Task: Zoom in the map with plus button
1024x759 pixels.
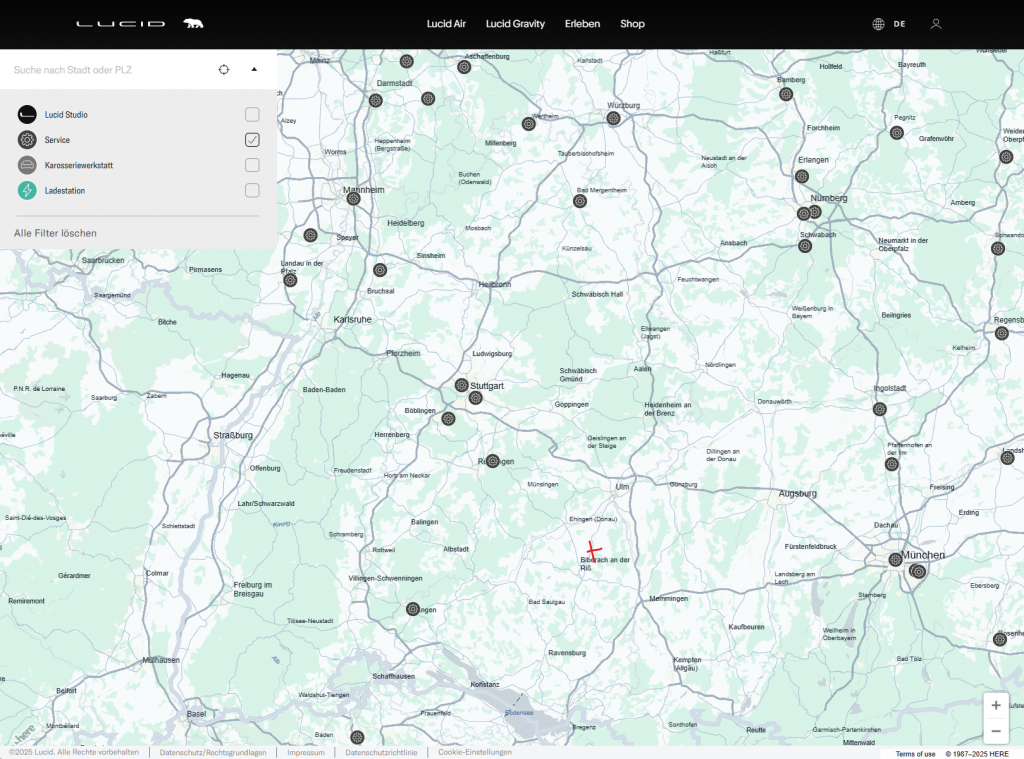Action: point(996,705)
